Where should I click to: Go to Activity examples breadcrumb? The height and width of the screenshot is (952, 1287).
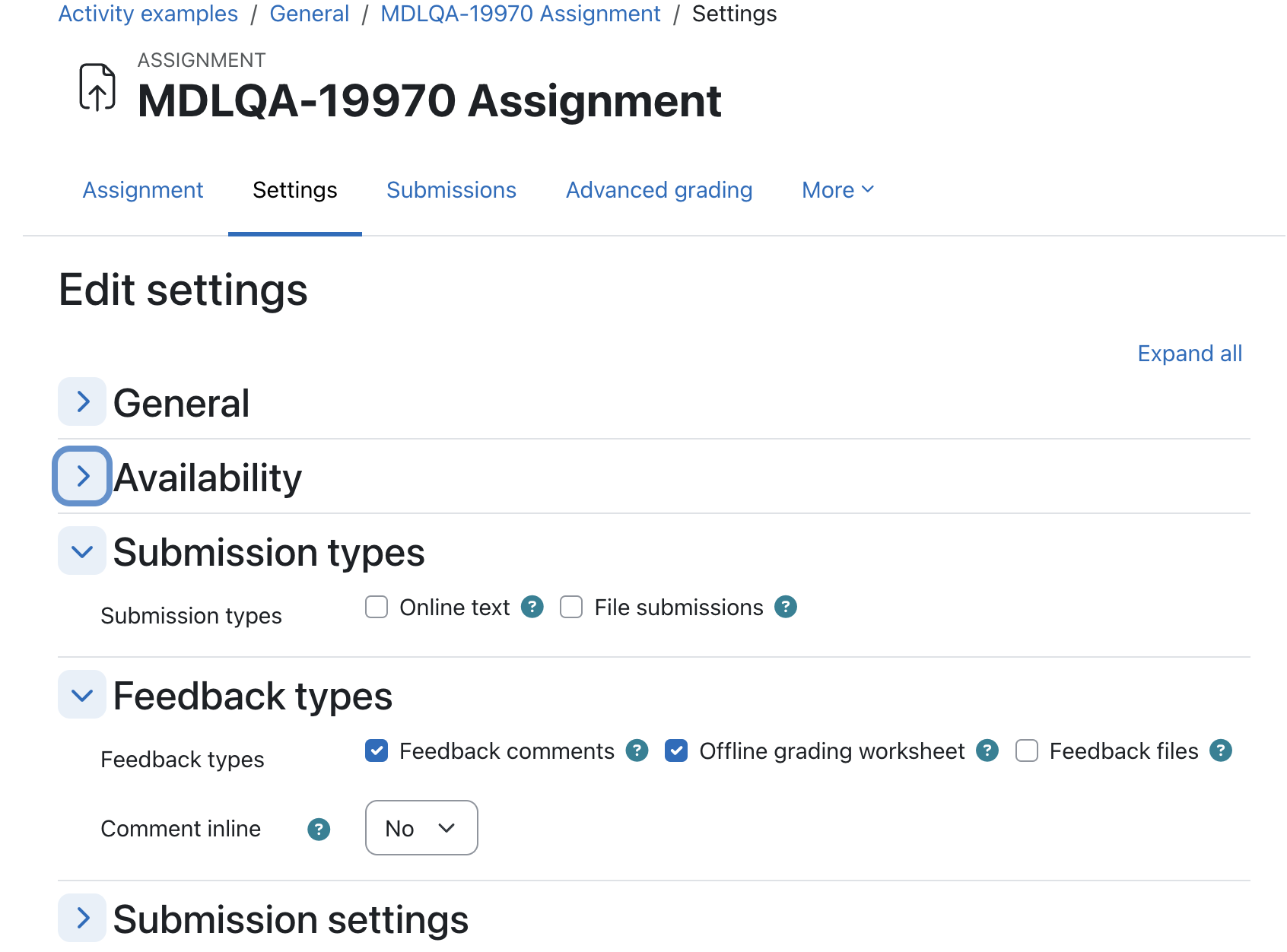(148, 14)
